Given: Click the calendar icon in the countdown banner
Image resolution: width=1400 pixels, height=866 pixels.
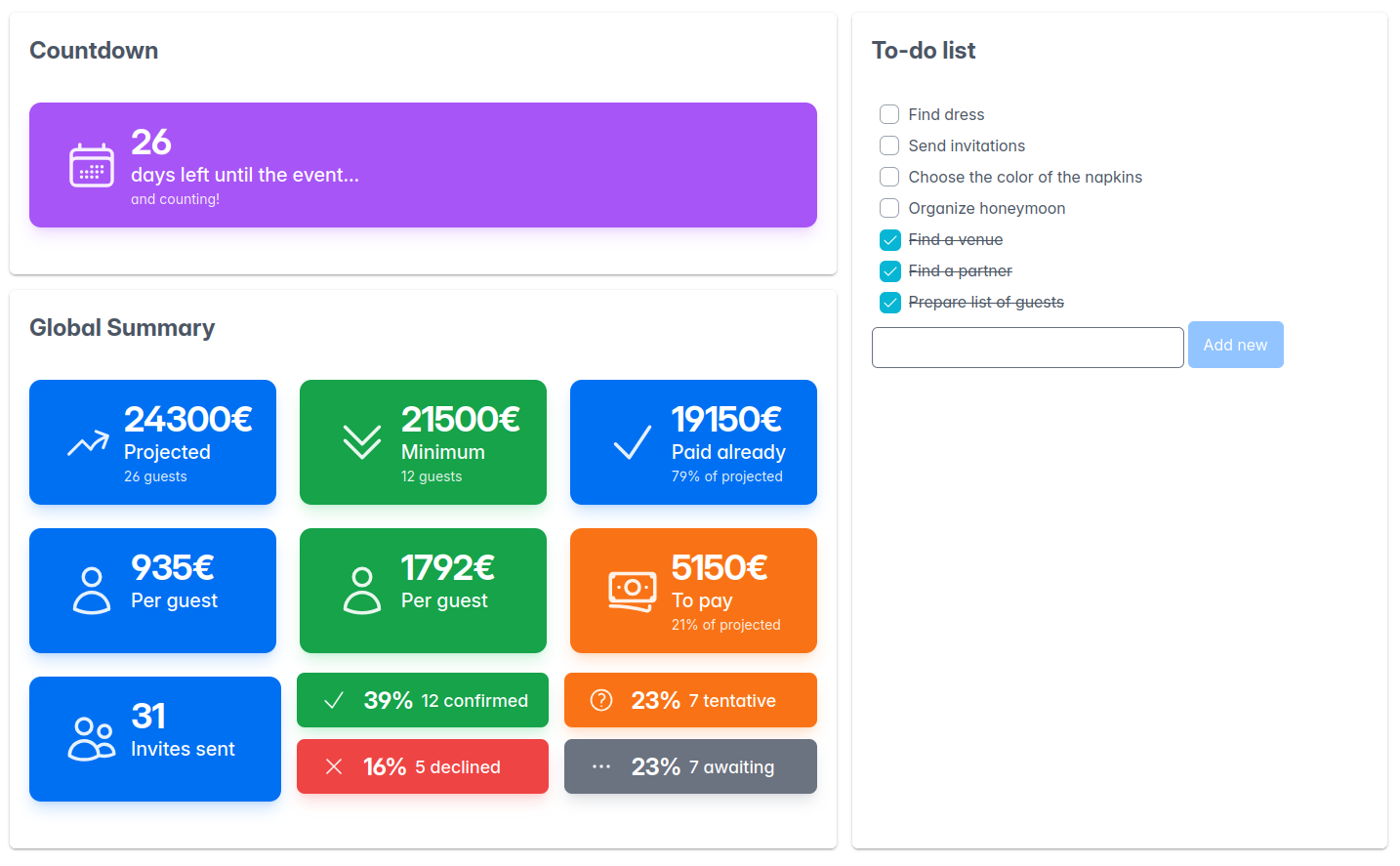Looking at the screenshot, I should [x=90, y=165].
